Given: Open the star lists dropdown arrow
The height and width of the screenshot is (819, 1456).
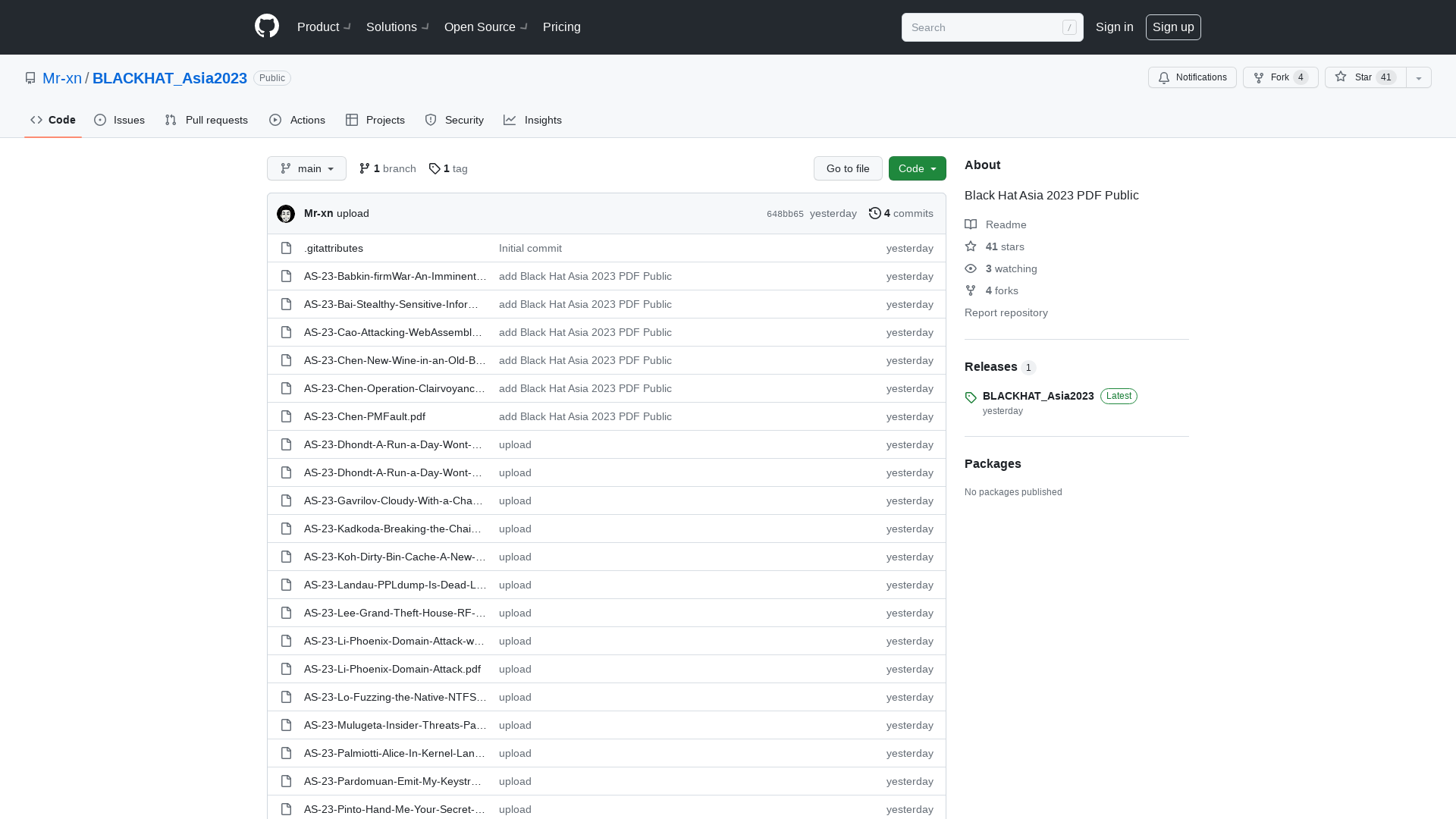Looking at the screenshot, I should (1418, 77).
